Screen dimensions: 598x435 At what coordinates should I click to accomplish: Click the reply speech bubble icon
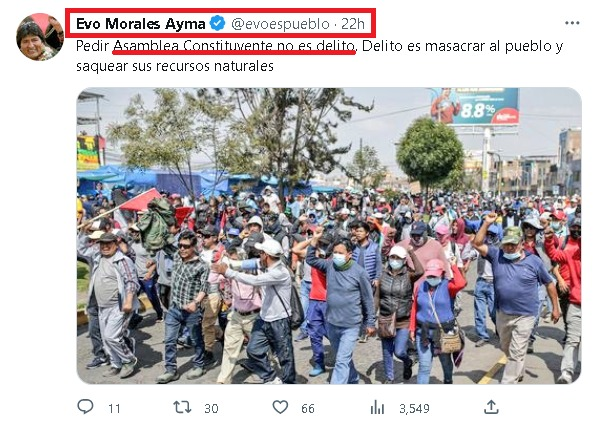click(x=85, y=406)
